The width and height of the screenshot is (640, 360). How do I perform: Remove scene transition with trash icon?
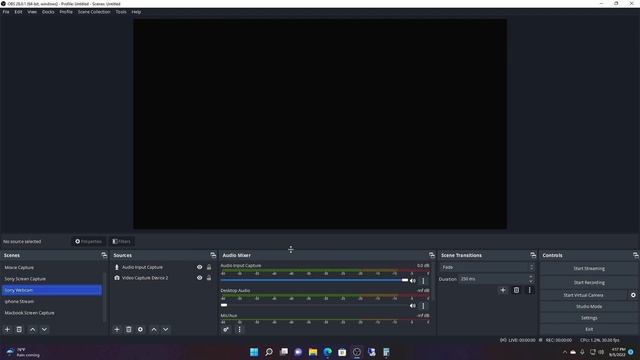click(516, 290)
